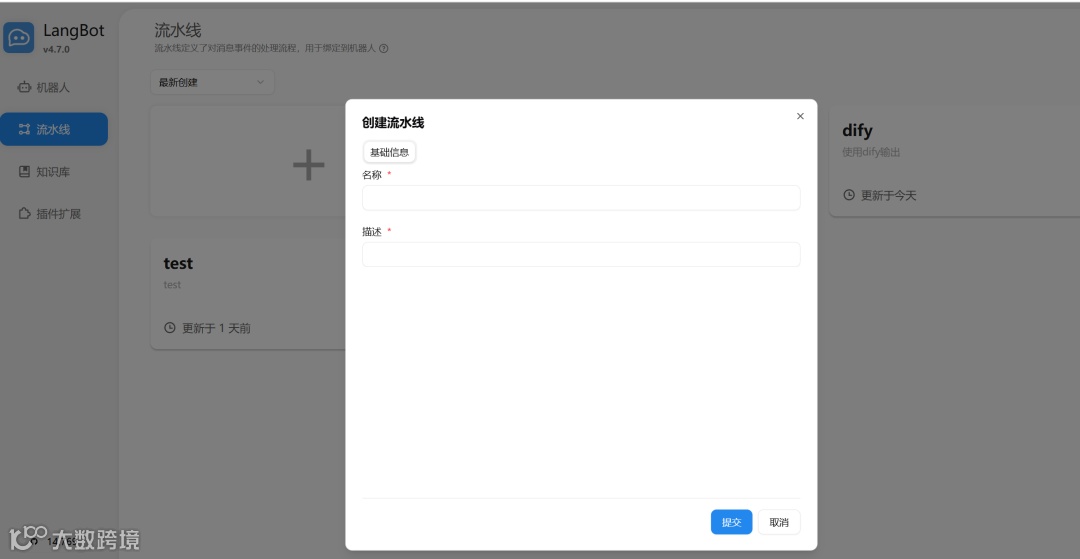
Task: Click the 创建流水线 dialog title
Action: [x=393, y=123]
